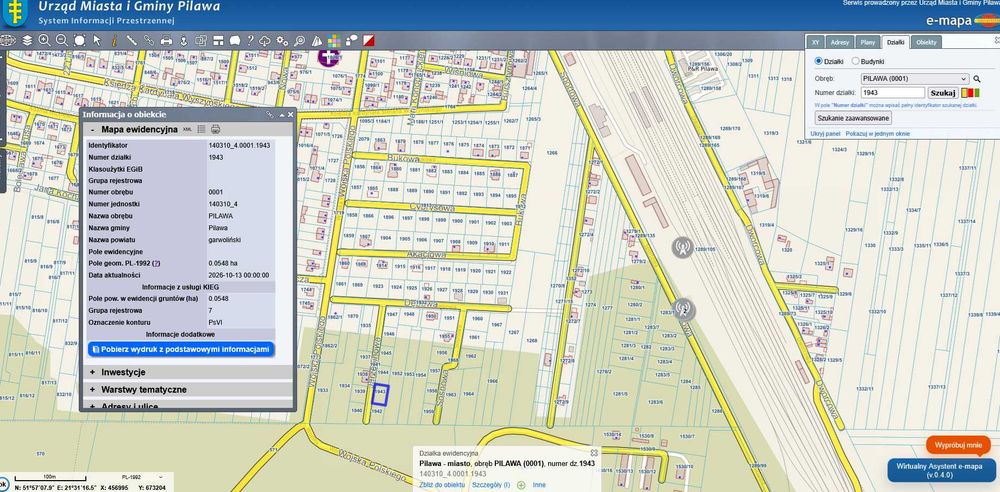The width and height of the screenshot is (1000, 492).
Task: Click the highlighted parcel 1943 on map
Action: point(380,394)
